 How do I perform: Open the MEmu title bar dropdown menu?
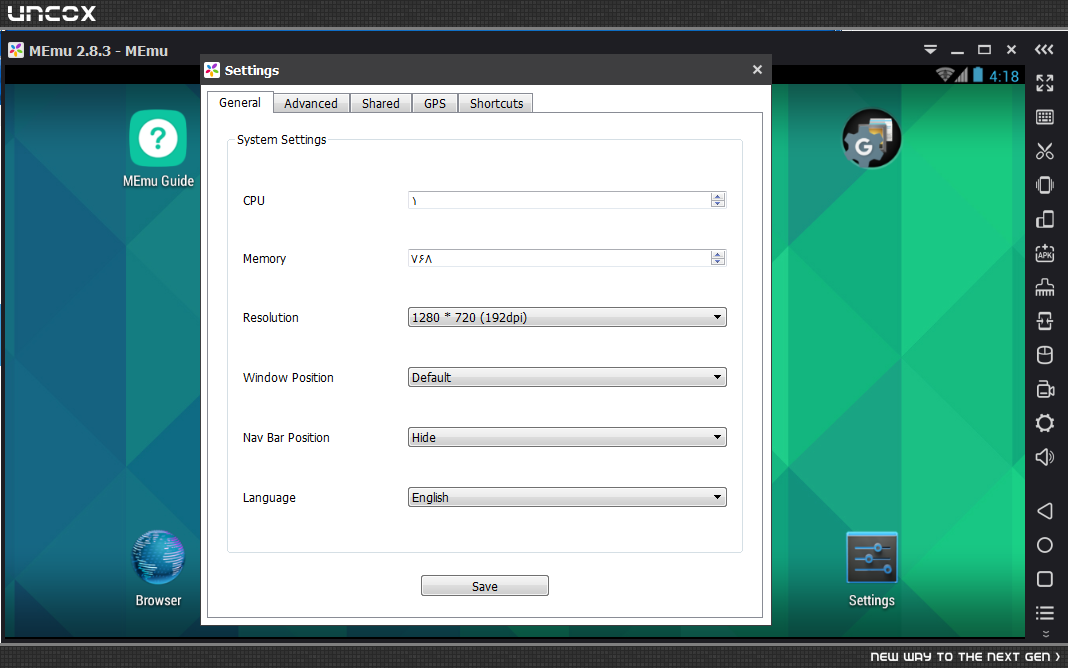[x=930, y=50]
